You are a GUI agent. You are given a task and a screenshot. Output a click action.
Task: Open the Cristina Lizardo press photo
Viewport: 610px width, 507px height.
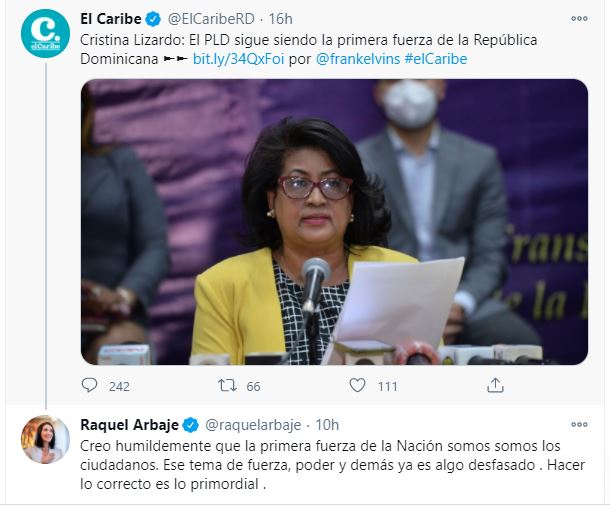[334, 222]
